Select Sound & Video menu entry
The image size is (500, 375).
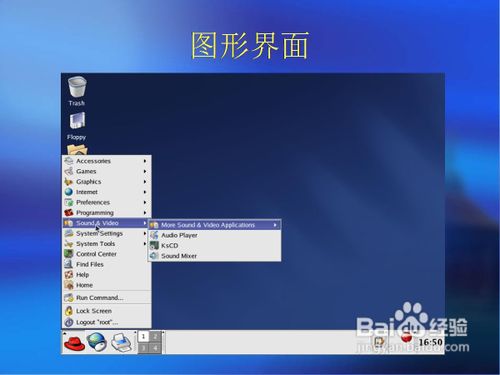106,223
